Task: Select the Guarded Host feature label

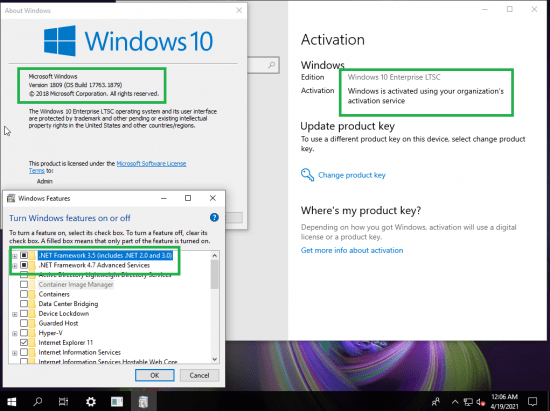Action: pyautogui.click(x=58, y=323)
